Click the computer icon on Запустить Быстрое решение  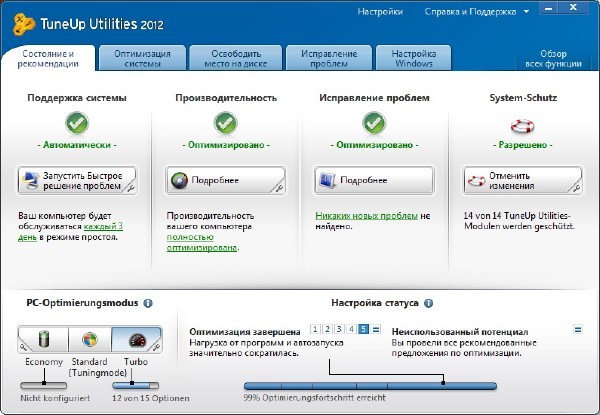click(31, 180)
